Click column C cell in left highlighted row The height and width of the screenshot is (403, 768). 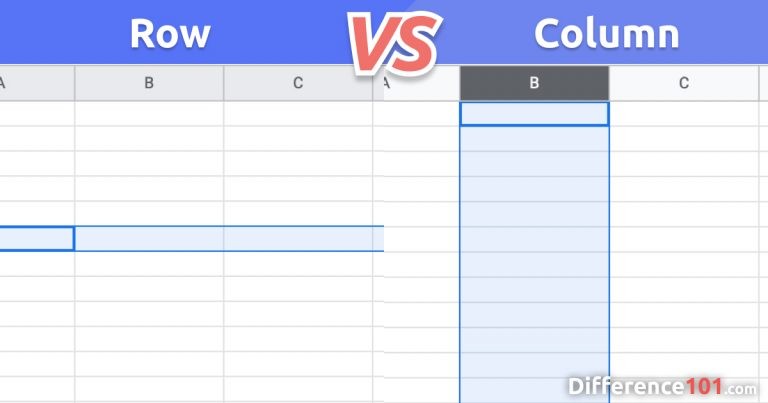pos(298,239)
